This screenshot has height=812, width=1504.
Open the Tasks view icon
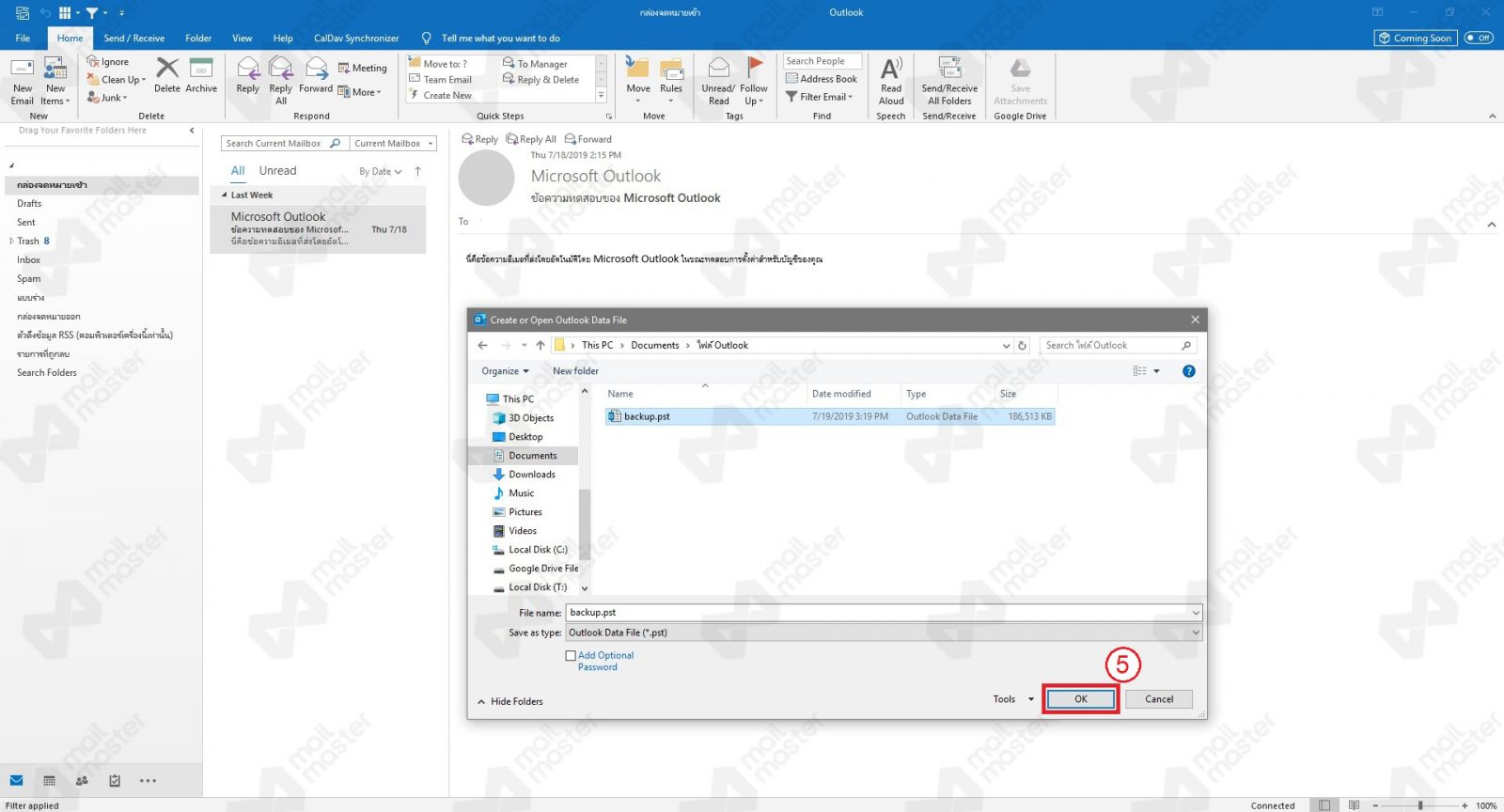115,780
